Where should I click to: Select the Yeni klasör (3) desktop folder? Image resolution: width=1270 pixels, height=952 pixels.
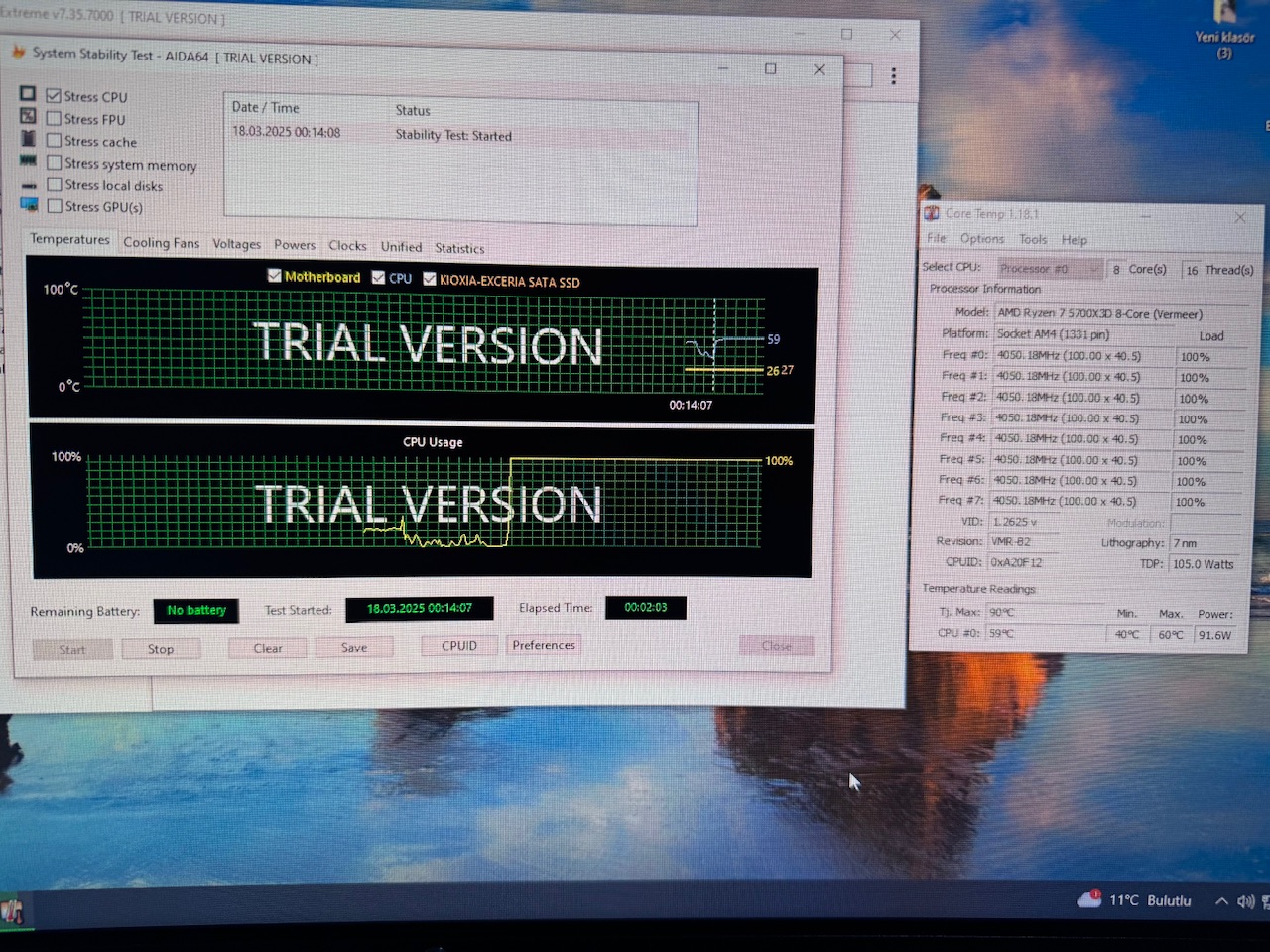coord(1224,30)
